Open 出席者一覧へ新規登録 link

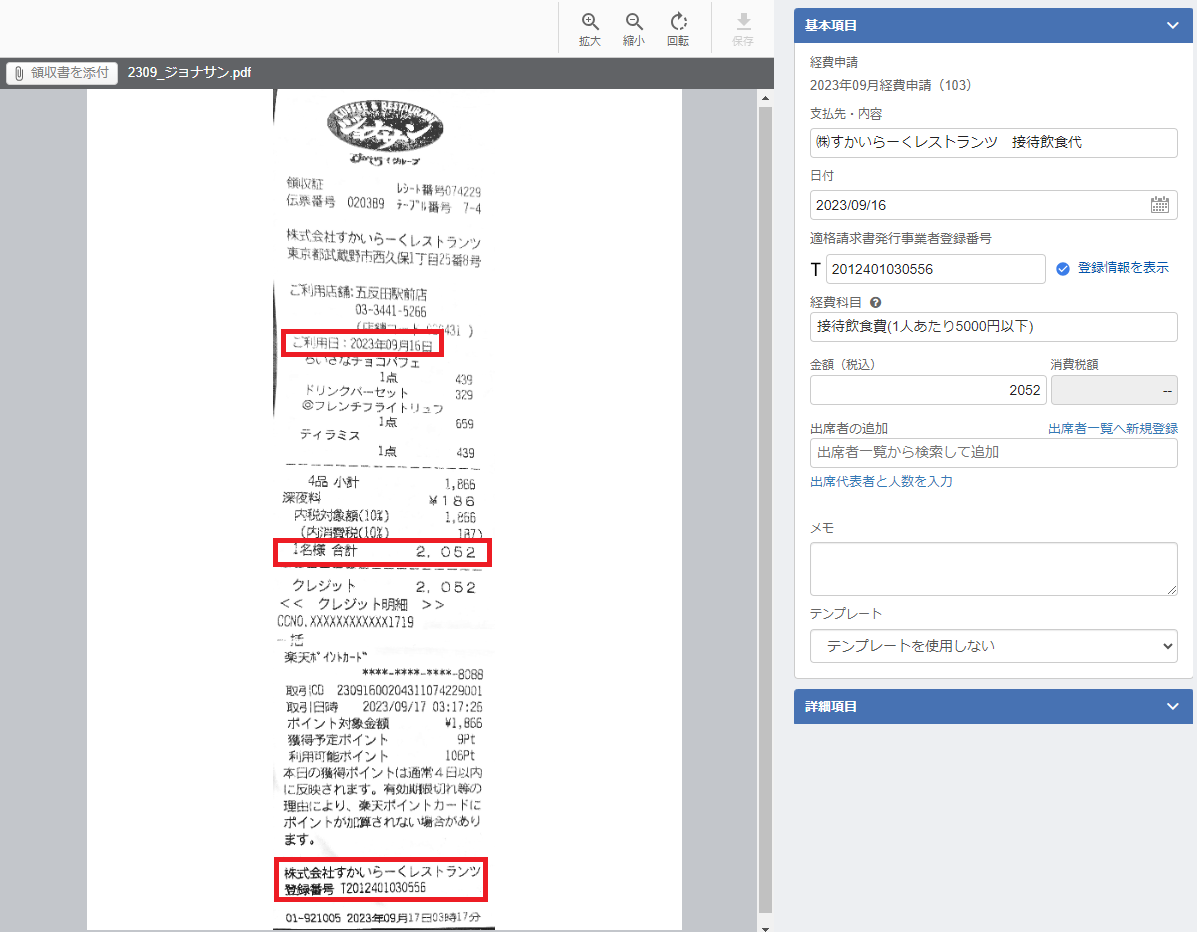1112,428
